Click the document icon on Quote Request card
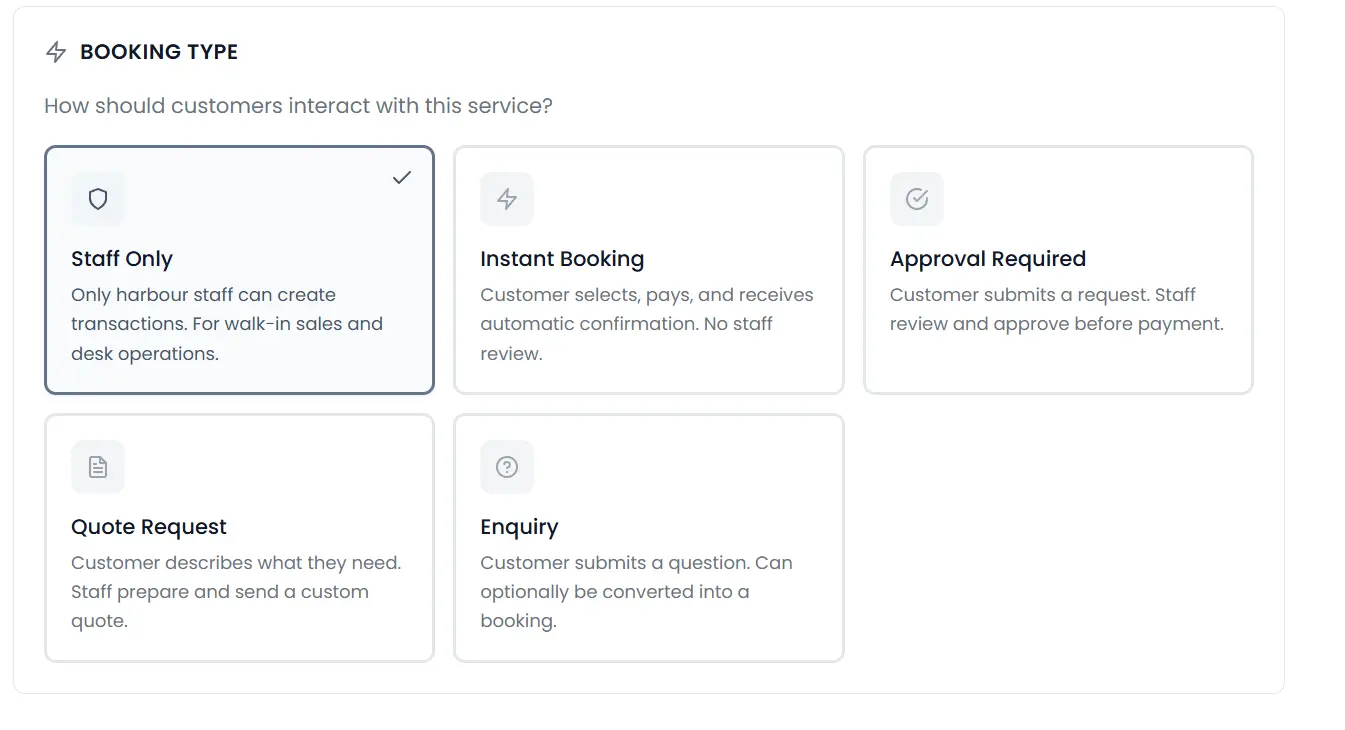The width and height of the screenshot is (1345, 730). click(x=97, y=467)
